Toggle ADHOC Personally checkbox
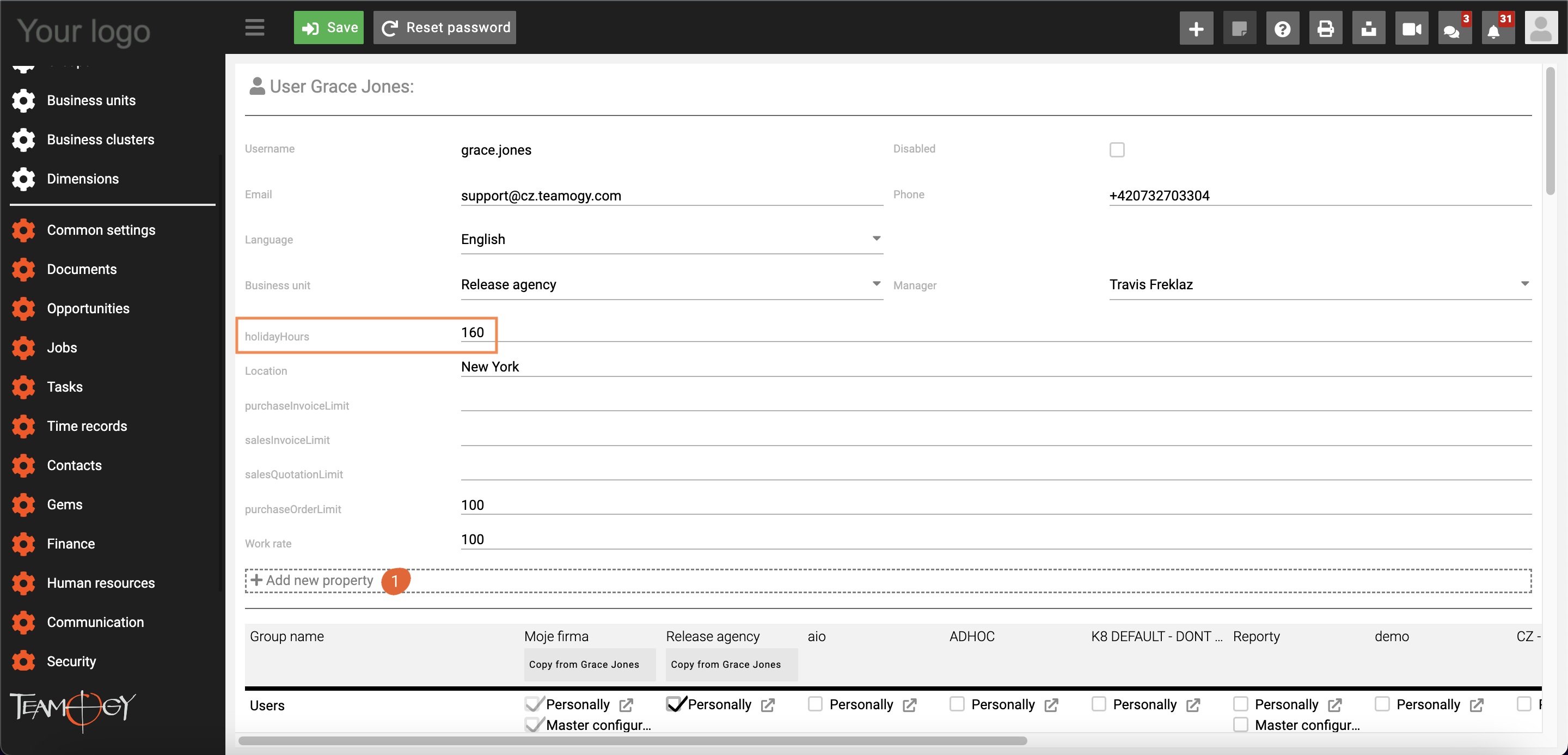This screenshot has width=1568, height=755. tap(957, 704)
